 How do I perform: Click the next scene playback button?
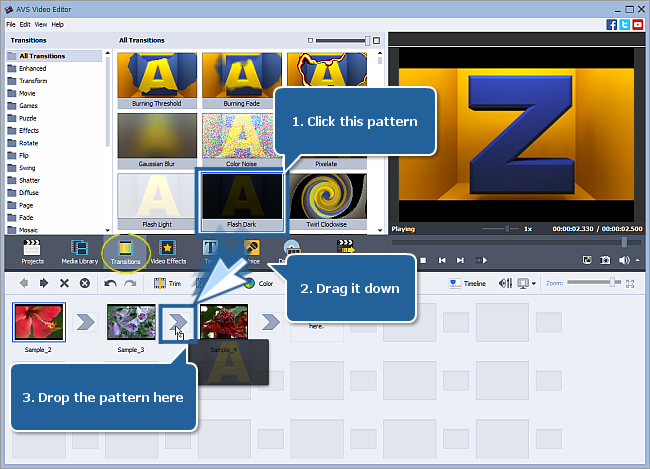(481, 260)
